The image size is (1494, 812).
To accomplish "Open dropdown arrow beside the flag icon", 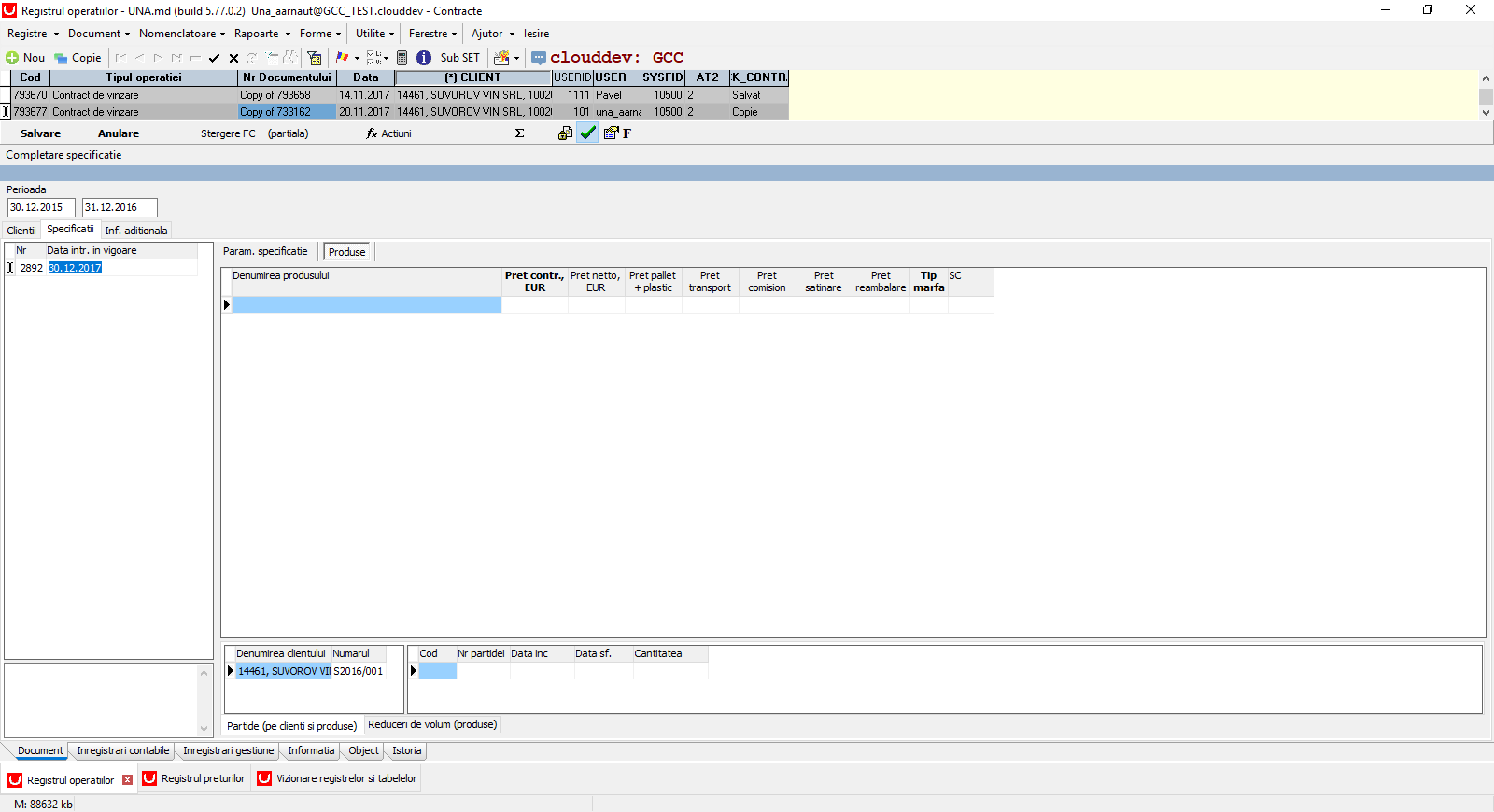I will [x=357, y=58].
